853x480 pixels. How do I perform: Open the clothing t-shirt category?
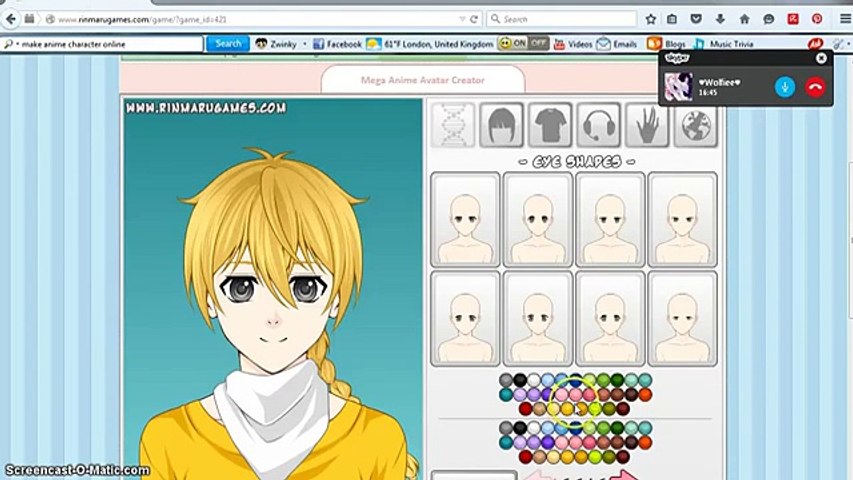[x=550, y=125]
